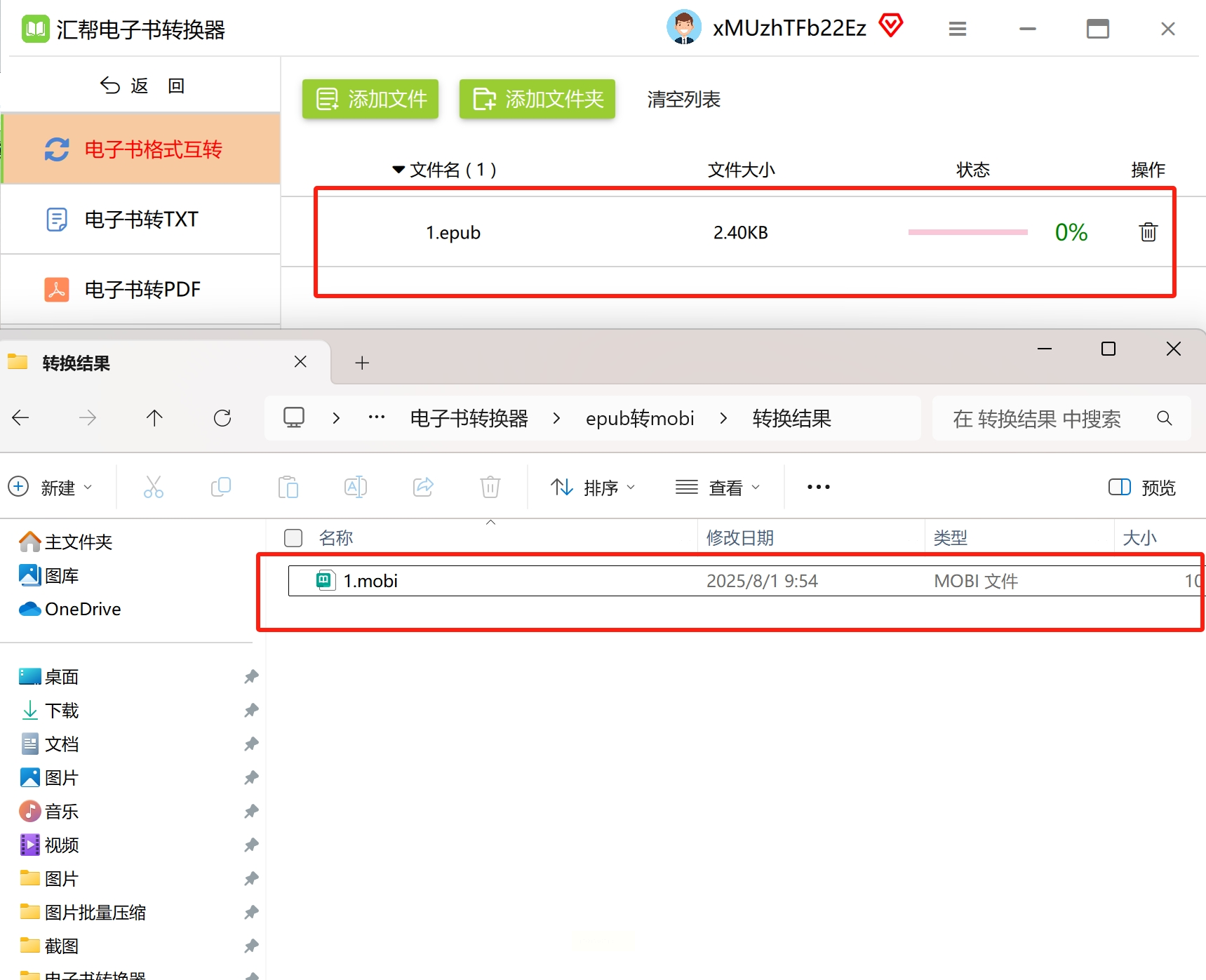The height and width of the screenshot is (980, 1206).
Task: Open the 新建 dropdown menu
Action: 51,487
